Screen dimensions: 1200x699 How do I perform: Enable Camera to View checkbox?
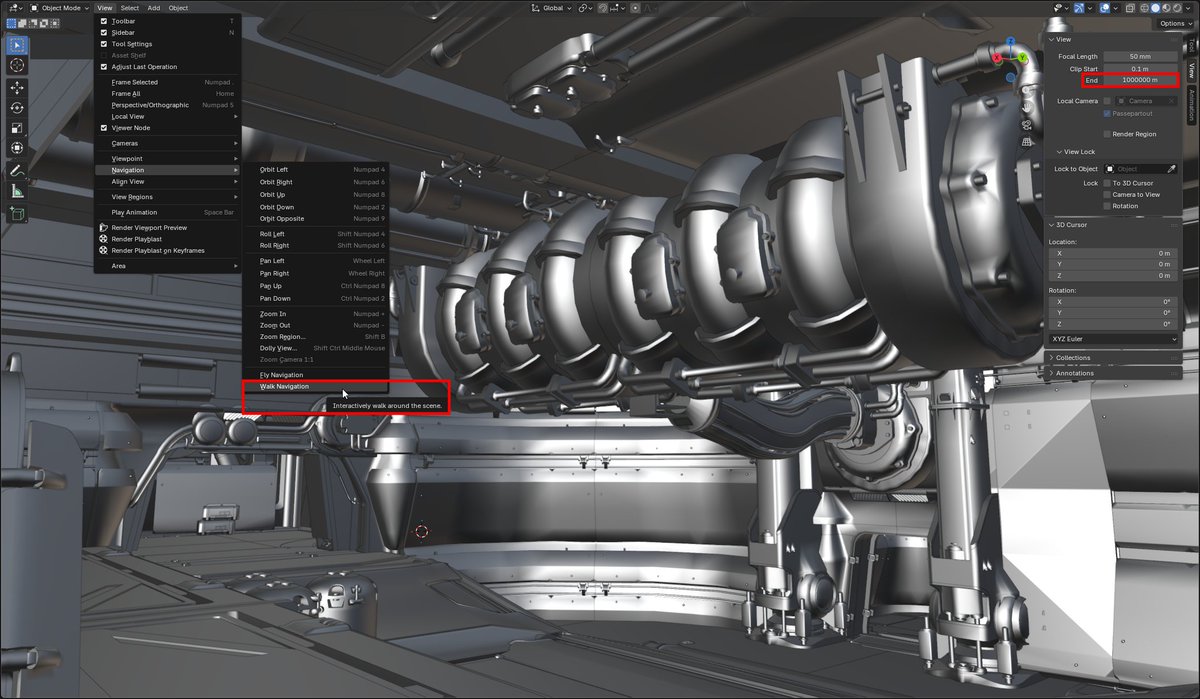tap(1107, 194)
